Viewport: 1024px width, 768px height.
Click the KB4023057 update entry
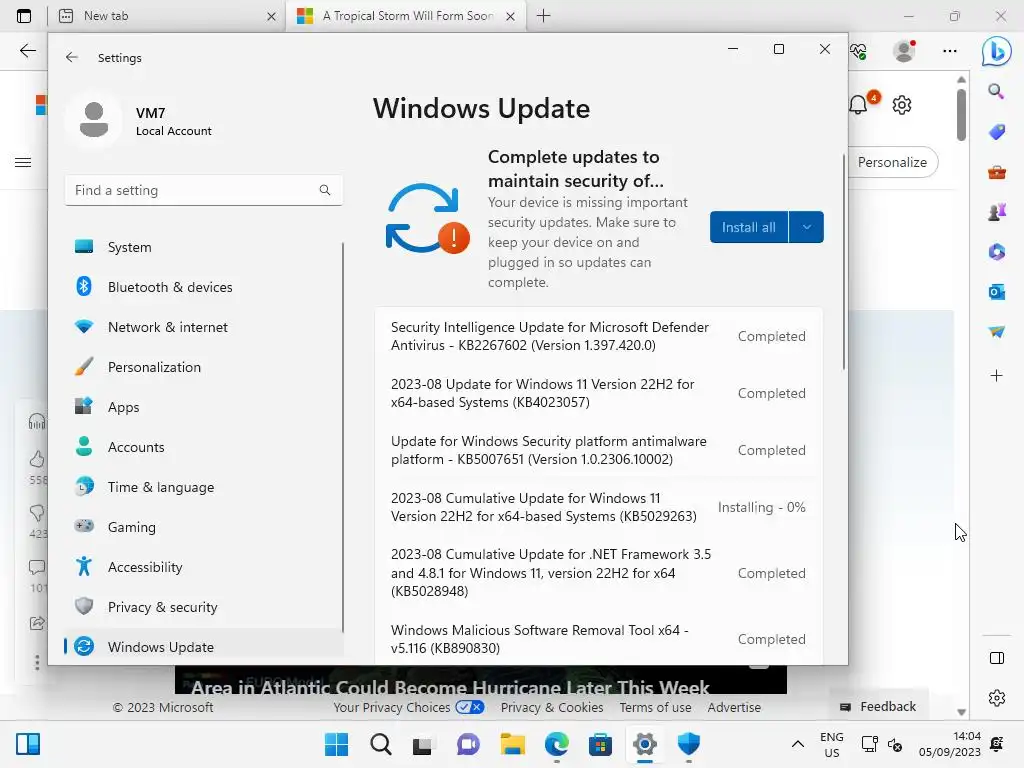[x=598, y=393]
